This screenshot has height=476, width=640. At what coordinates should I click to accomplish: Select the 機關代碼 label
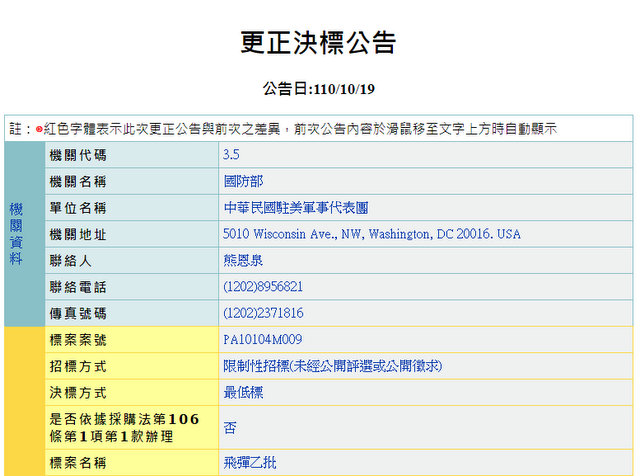point(78,155)
